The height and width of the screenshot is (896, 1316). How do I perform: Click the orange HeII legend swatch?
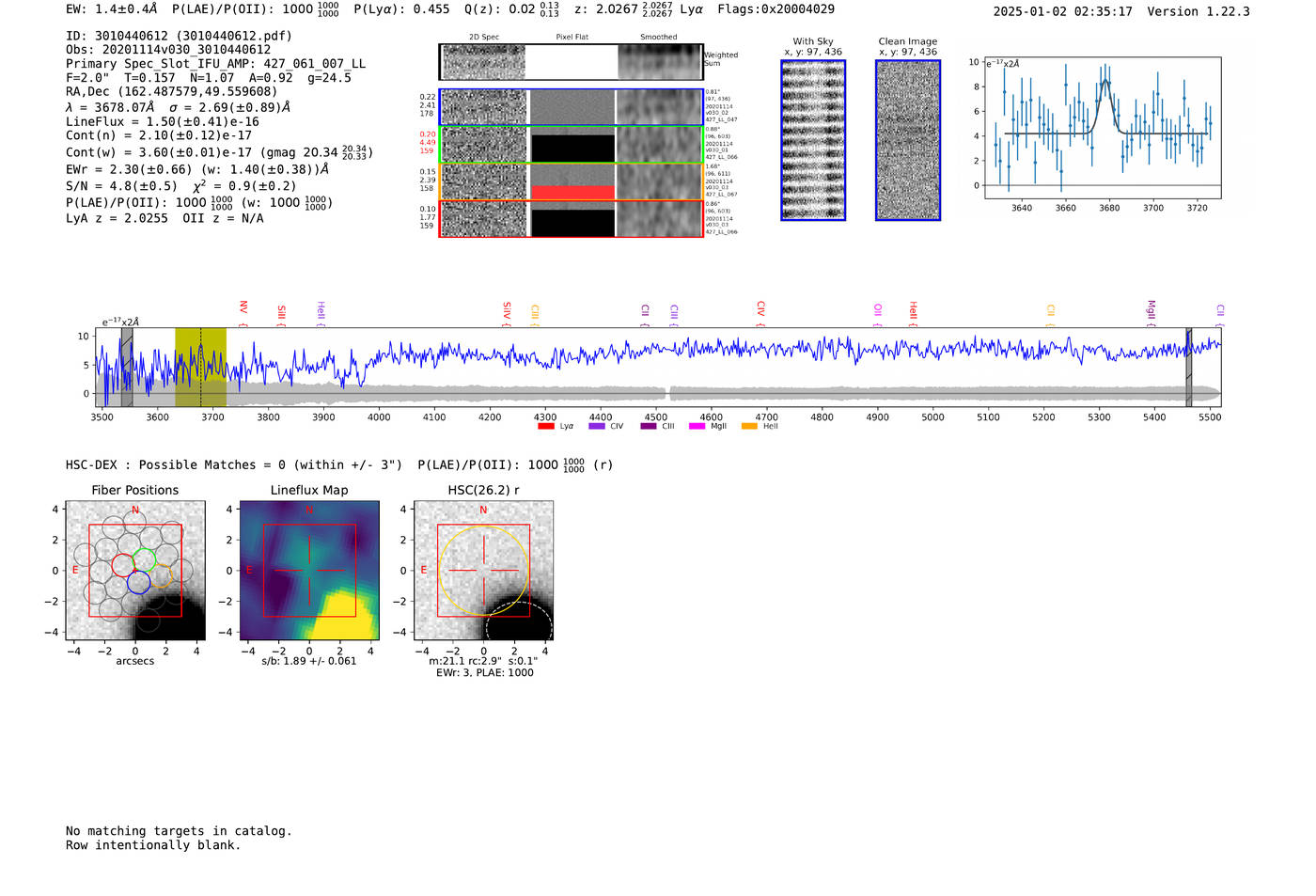click(x=749, y=427)
